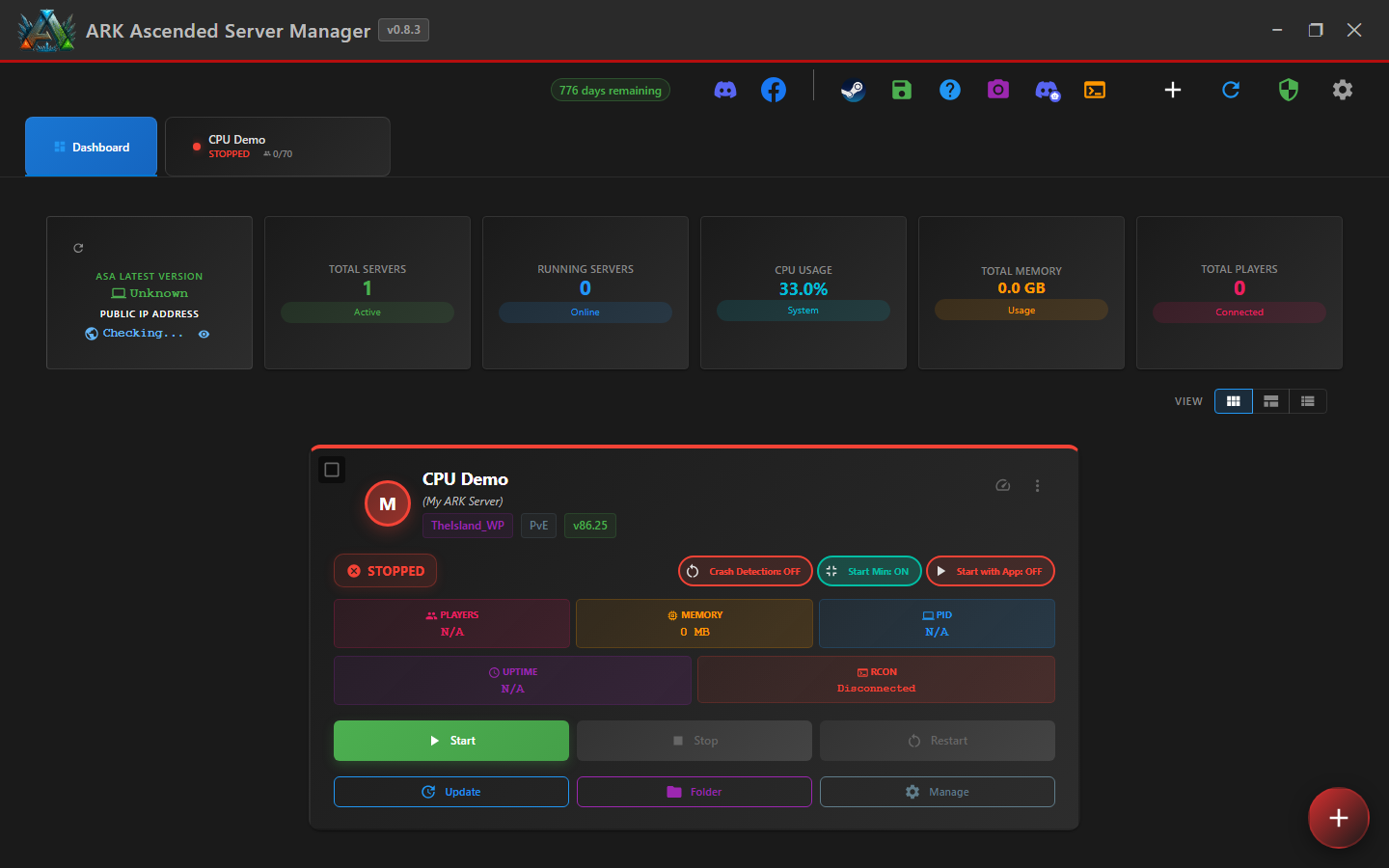The height and width of the screenshot is (868, 1389).
Task: Click the PID N/A stat tile
Action: (937, 623)
